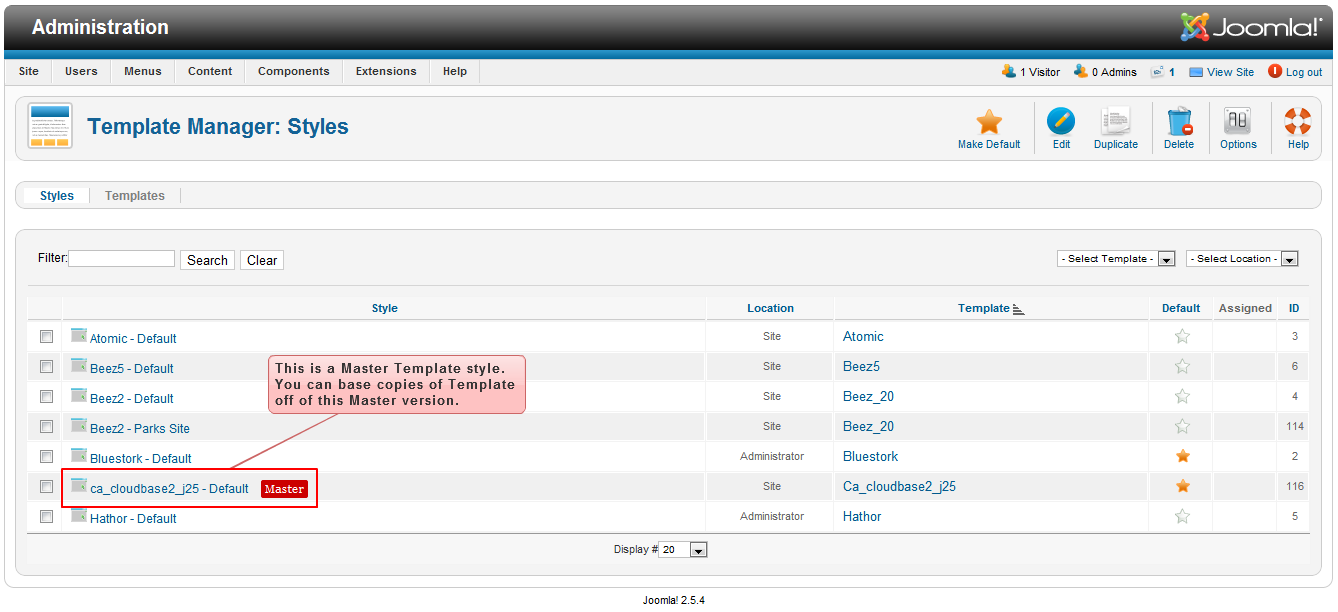Click the 0 Admins icon
Screen dimensions: 1338x612
pos(1081,71)
